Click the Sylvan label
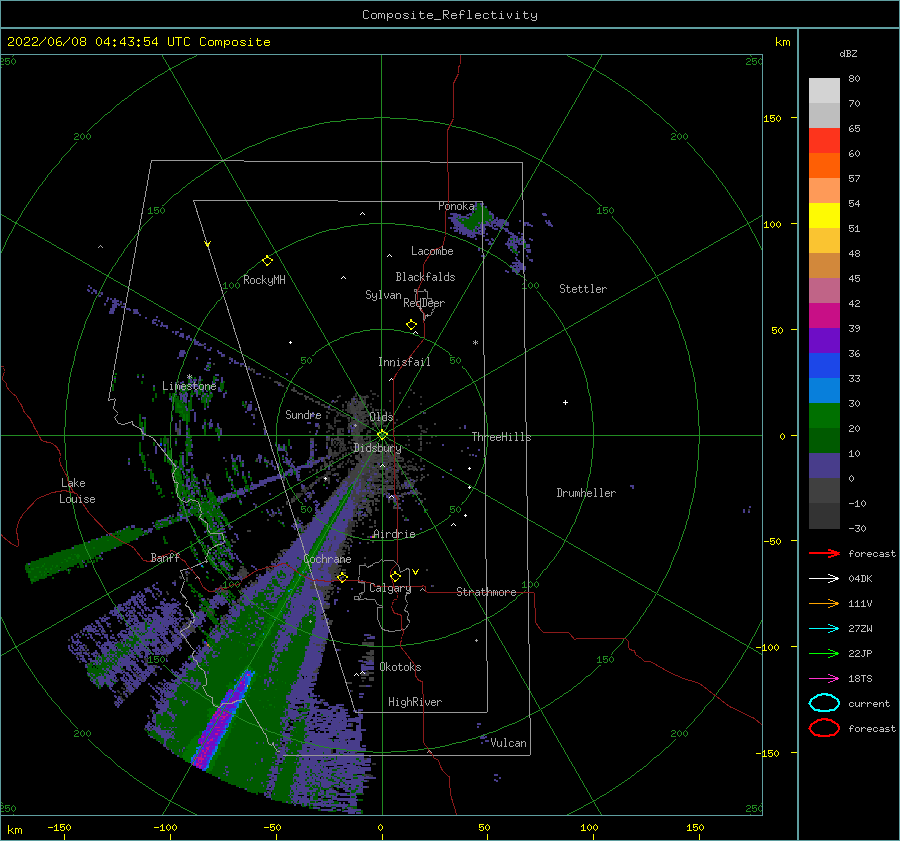 (383, 295)
